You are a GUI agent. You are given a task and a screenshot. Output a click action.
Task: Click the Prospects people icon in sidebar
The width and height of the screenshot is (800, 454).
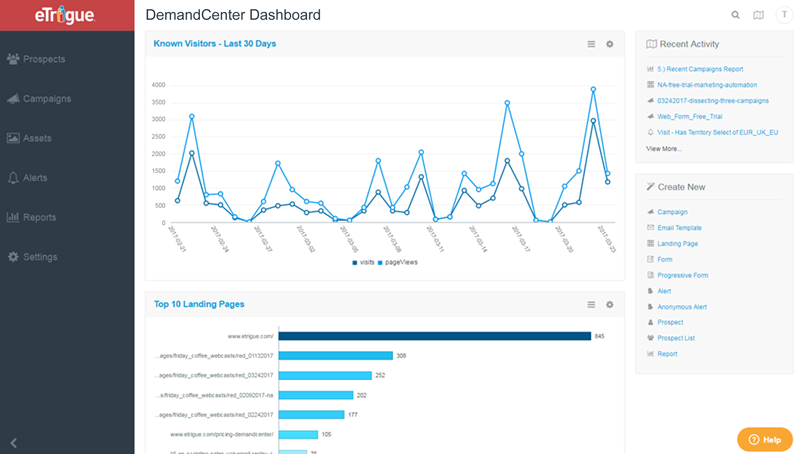pyautogui.click(x=13, y=59)
